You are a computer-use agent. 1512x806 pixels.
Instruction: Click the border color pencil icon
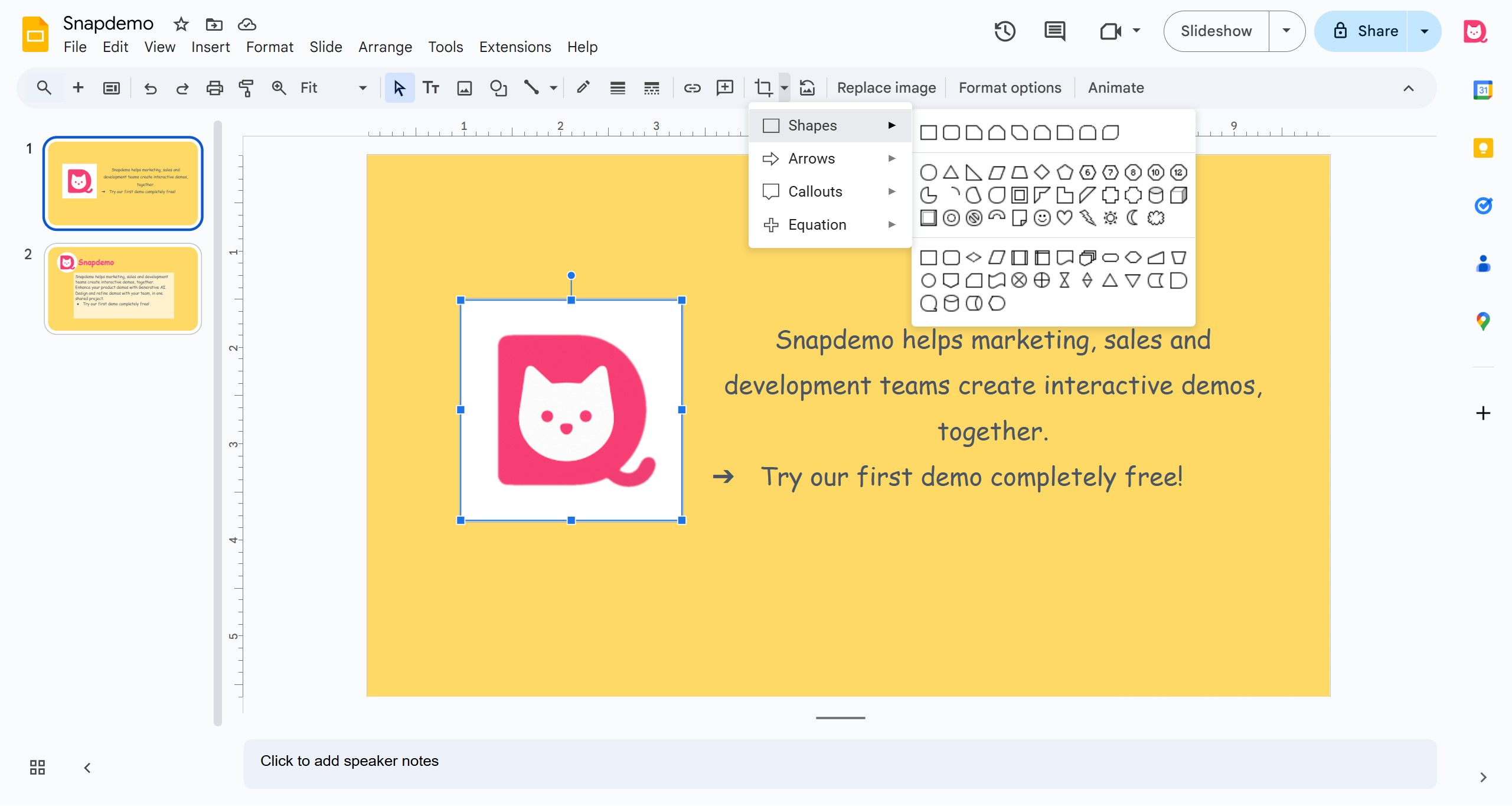(x=583, y=88)
